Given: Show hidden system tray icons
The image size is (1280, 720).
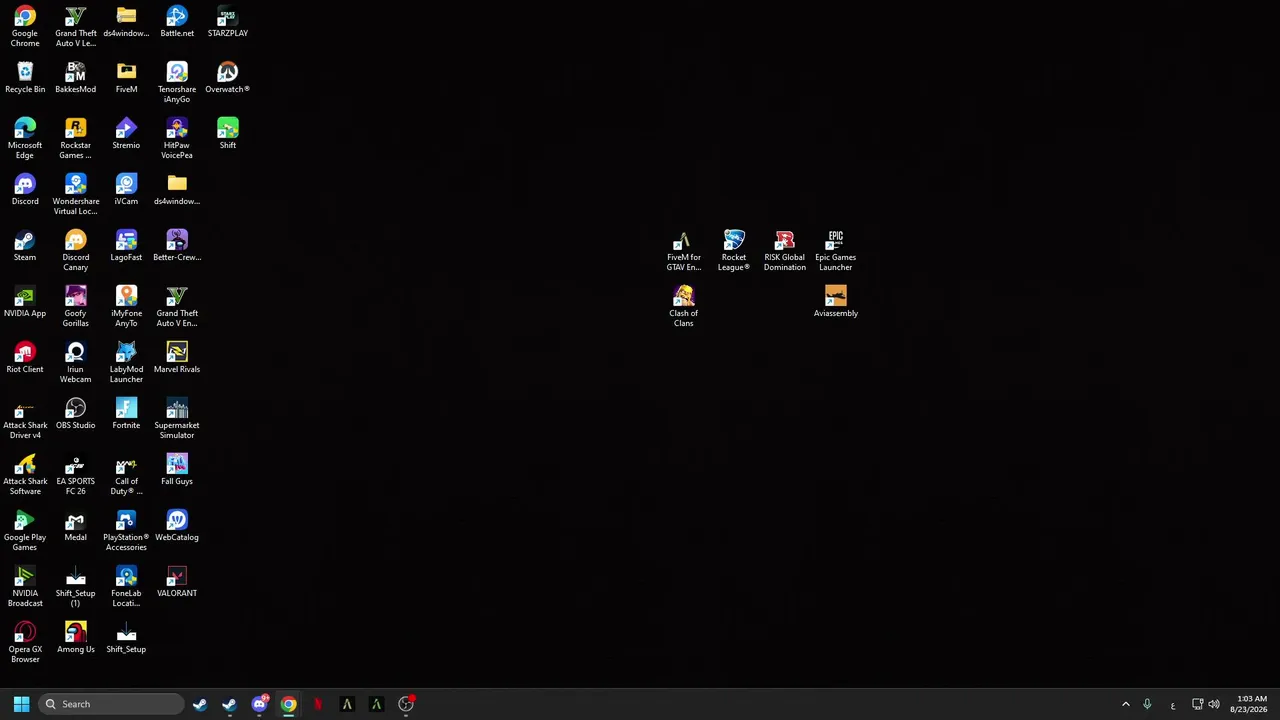Looking at the screenshot, I should tap(1125, 704).
